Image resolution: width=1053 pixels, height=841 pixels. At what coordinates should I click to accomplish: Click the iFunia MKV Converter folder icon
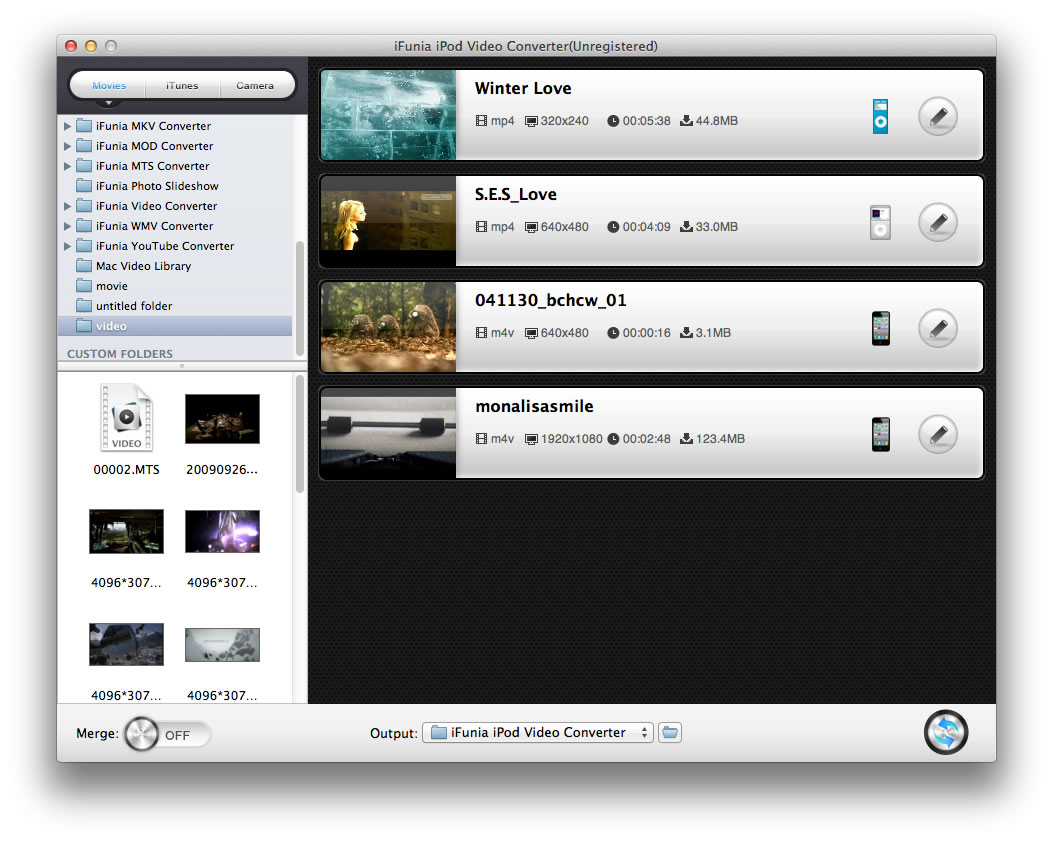point(84,126)
